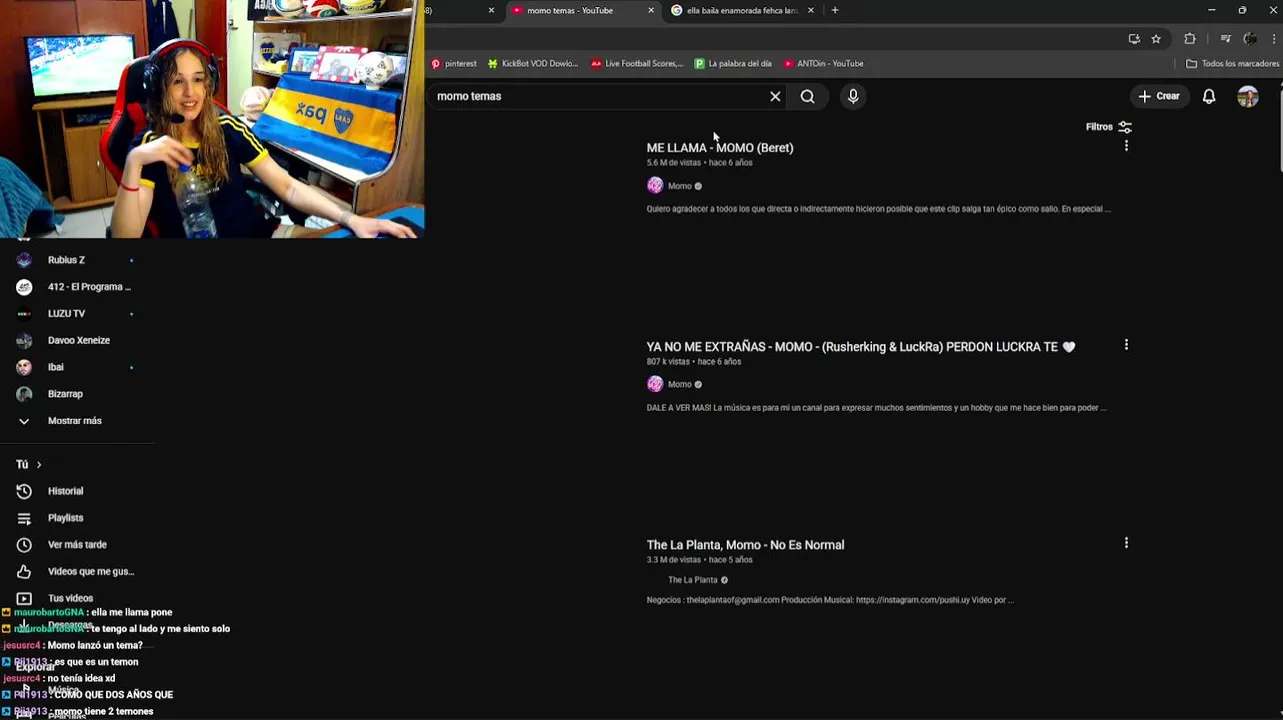
Task: Open options for No Es Normal video
Action: [1126, 543]
